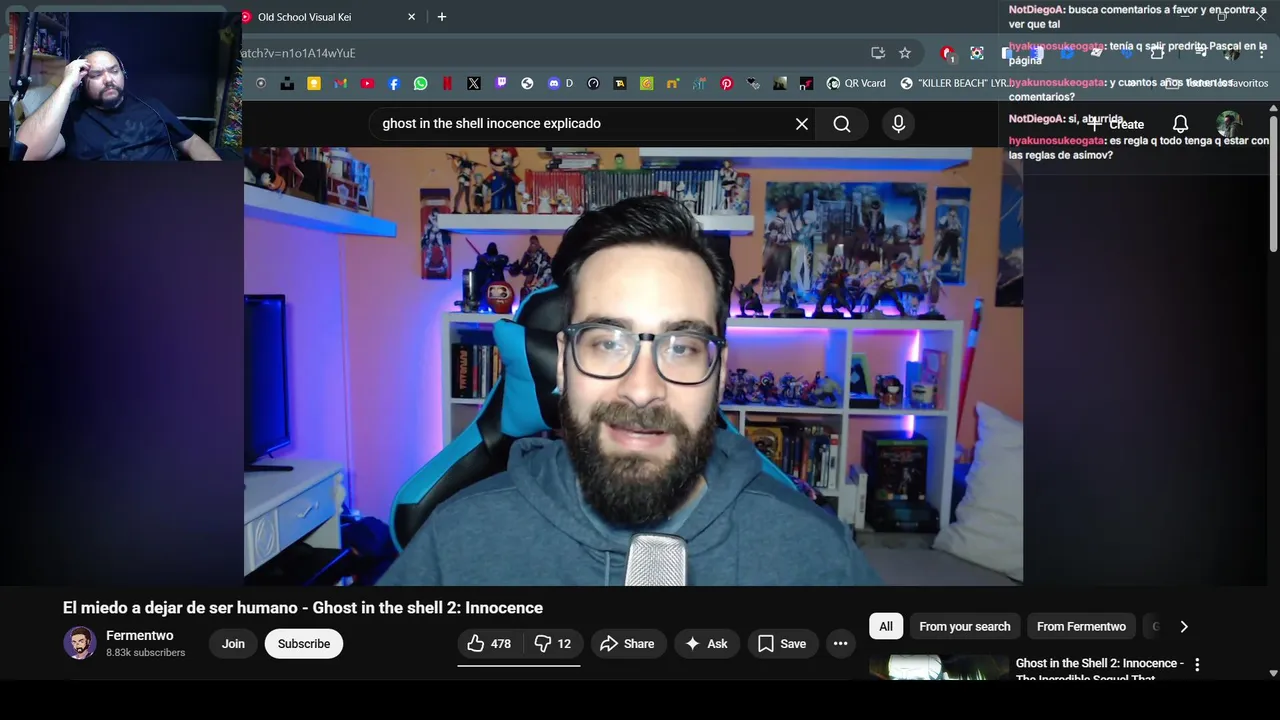Save the video to a playlist
The width and height of the screenshot is (1280, 720).
(782, 644)
